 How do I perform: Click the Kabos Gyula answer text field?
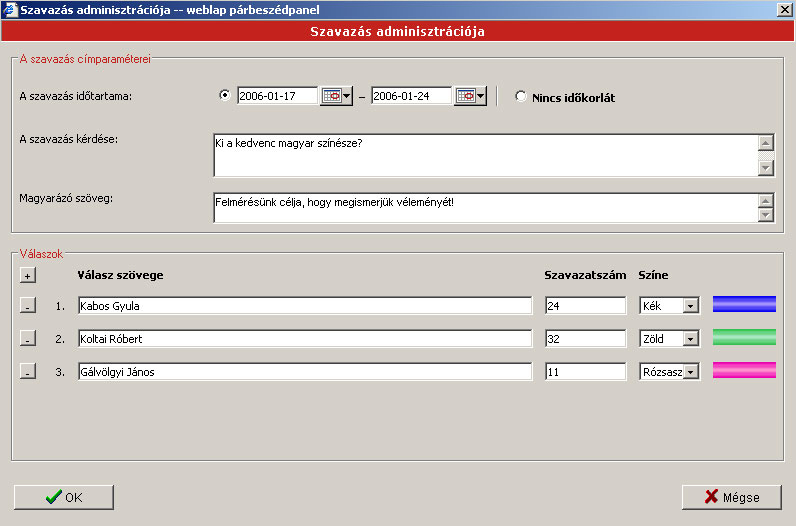pyautogui.click(x=304, y=306)
